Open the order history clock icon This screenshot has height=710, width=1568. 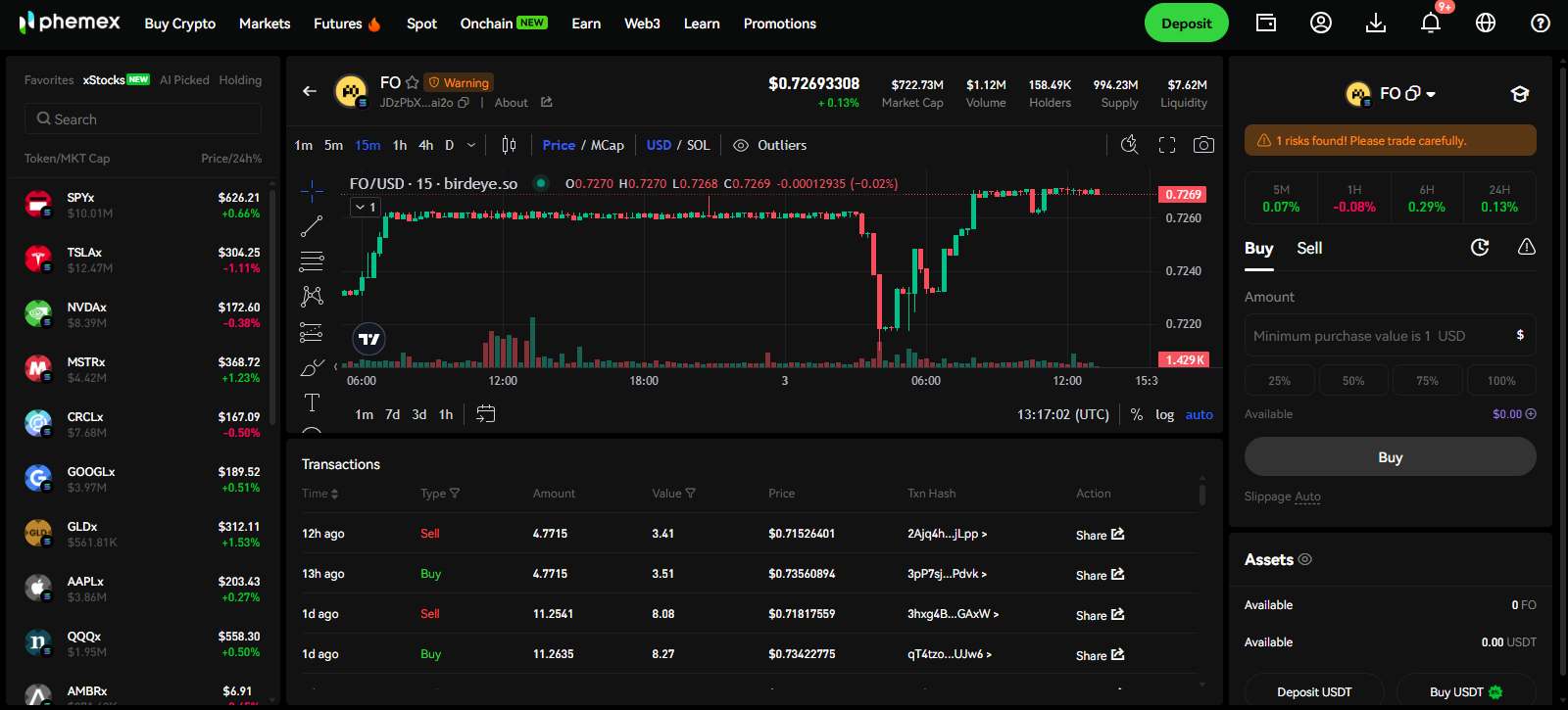click(1480, 248)
